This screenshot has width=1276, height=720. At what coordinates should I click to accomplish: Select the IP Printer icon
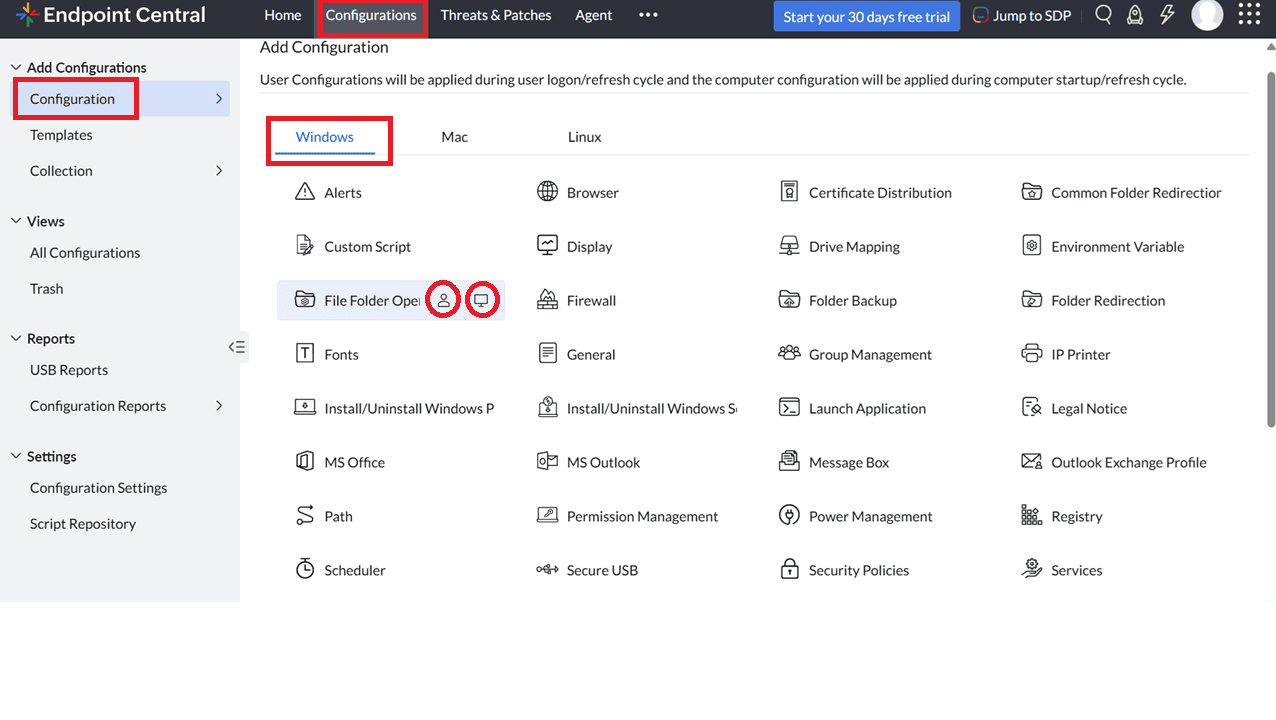(x=1032, y=353)
